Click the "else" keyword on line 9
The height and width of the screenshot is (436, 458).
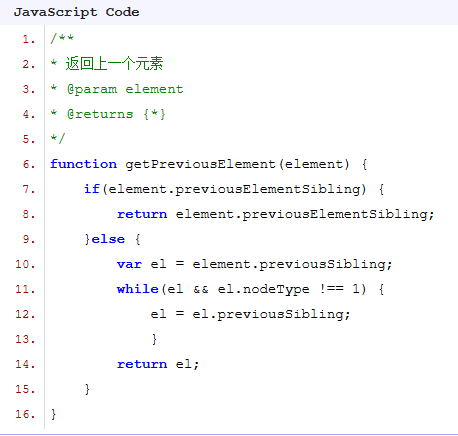[x=108, y=239]
